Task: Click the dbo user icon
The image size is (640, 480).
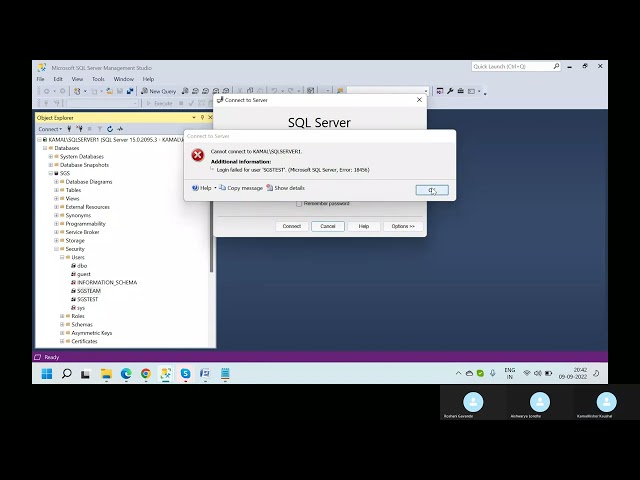Action: click(73, 266)
